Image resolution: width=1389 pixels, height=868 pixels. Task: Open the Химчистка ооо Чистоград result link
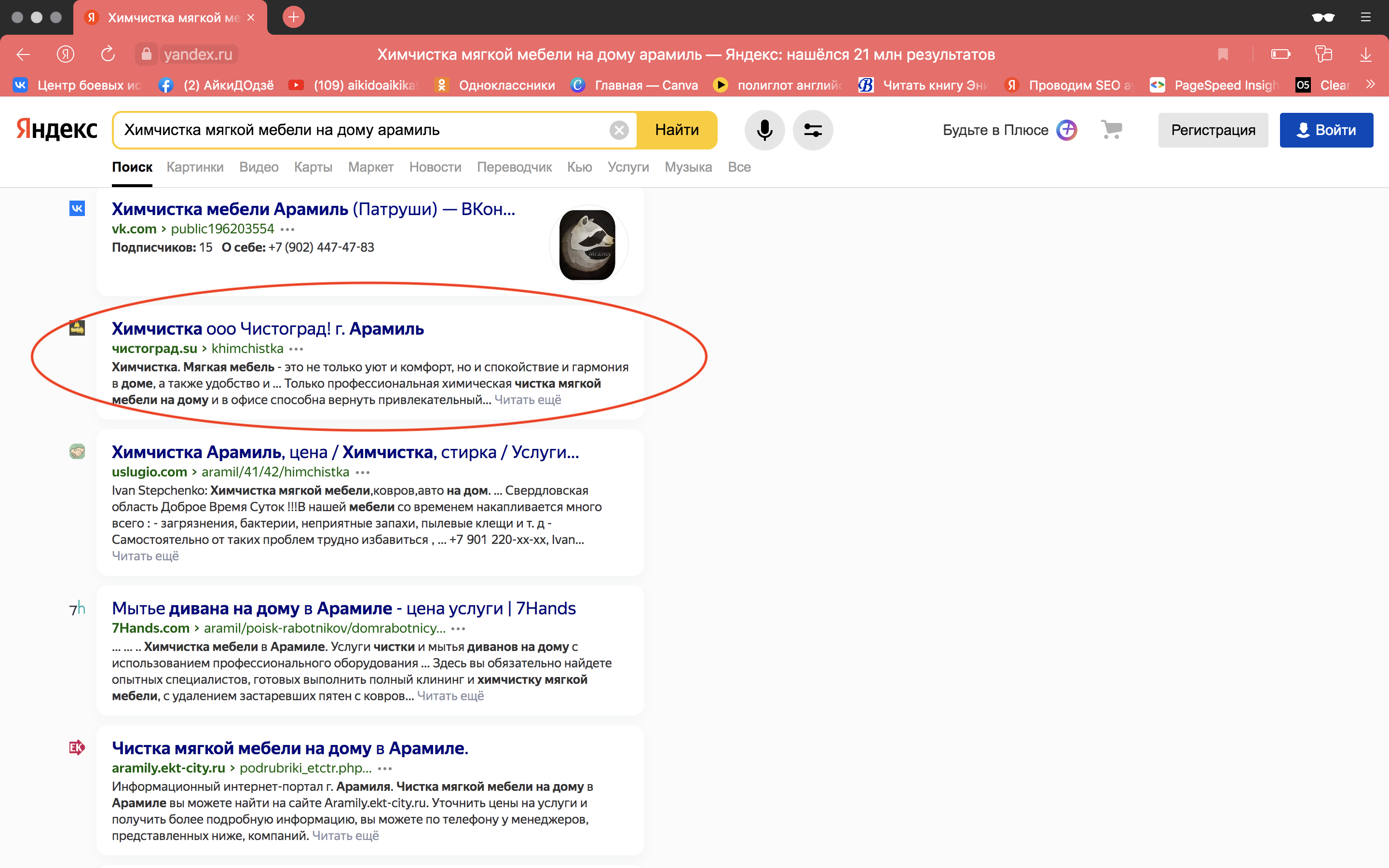268,328
